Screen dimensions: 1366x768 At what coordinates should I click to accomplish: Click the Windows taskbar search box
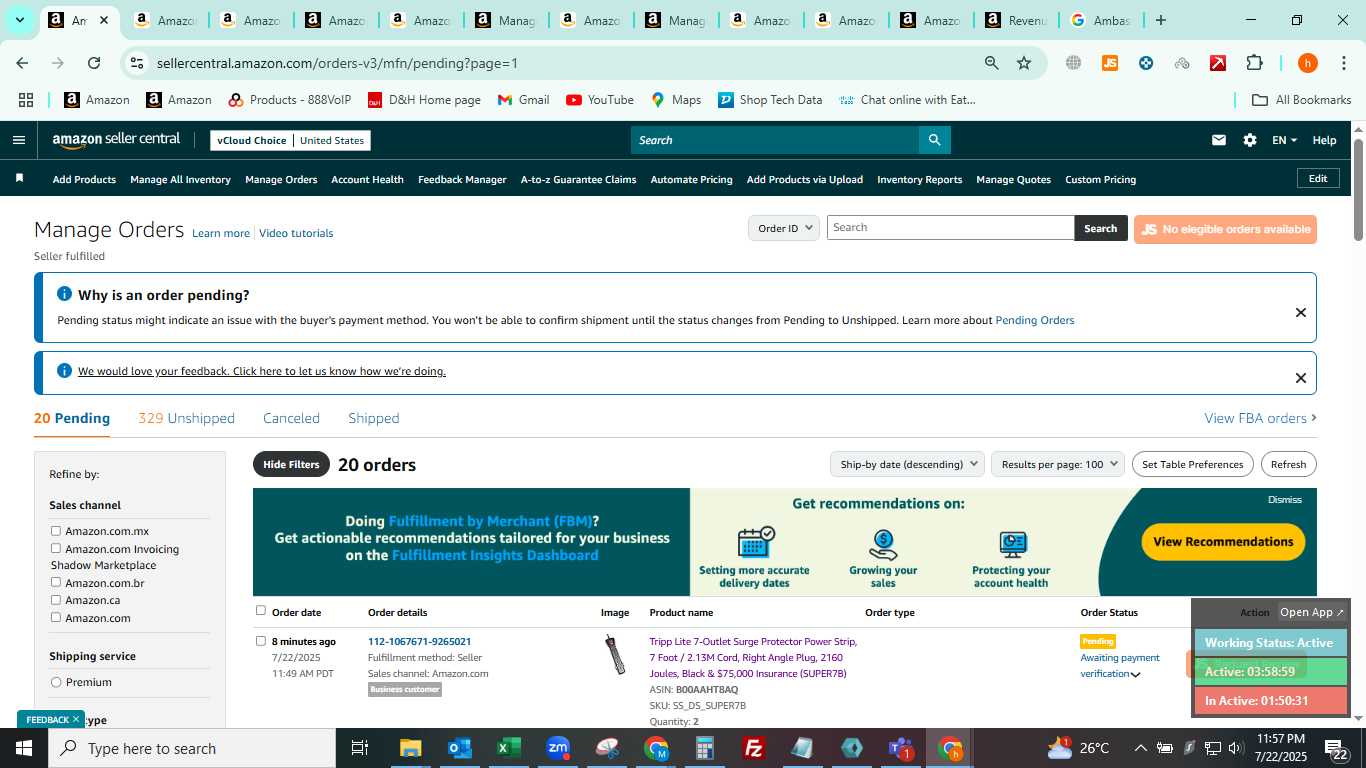click(x=192, y=748)
